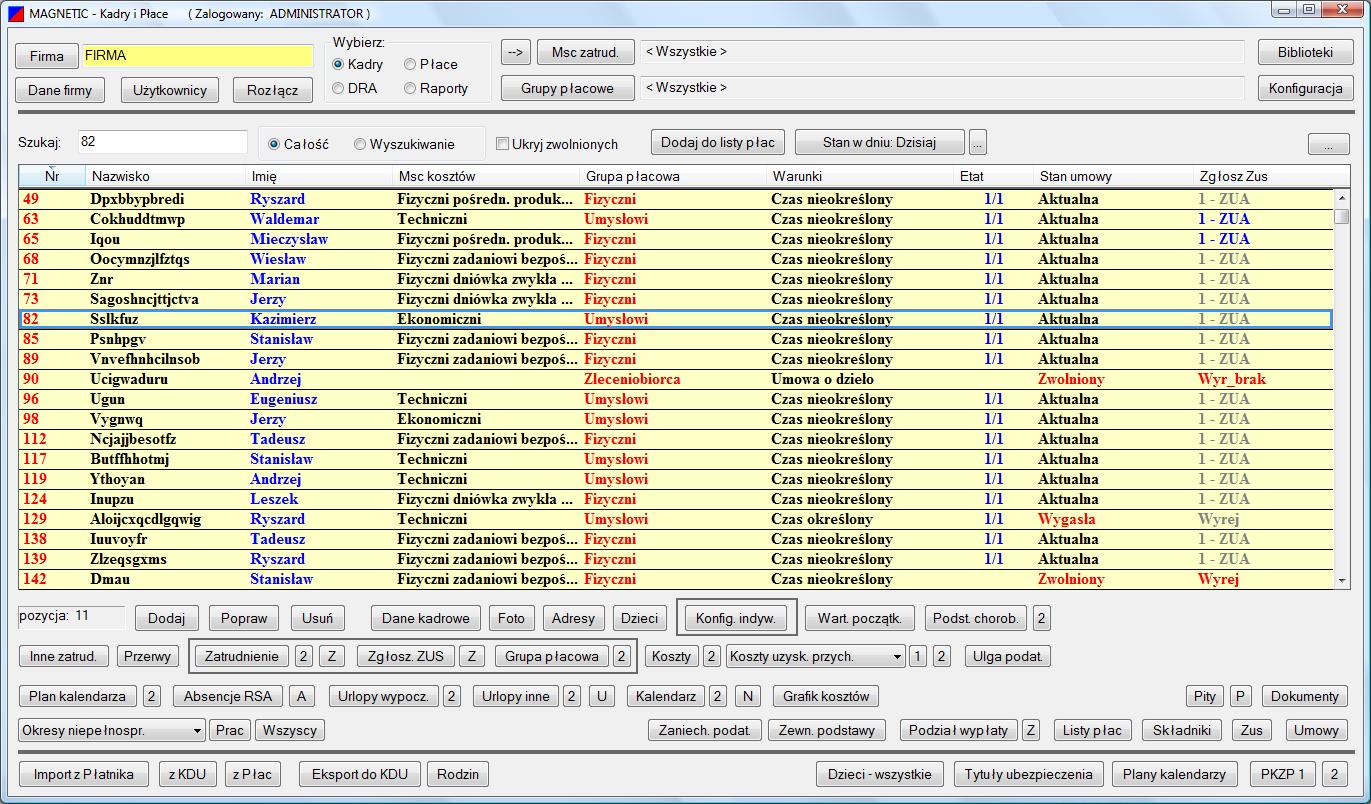Open Listy płac

[x=1092, y=731]
